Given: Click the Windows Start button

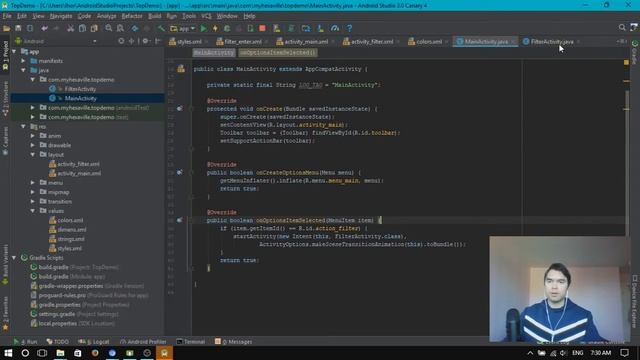Looking at the screenshot, I should (8, 353).
